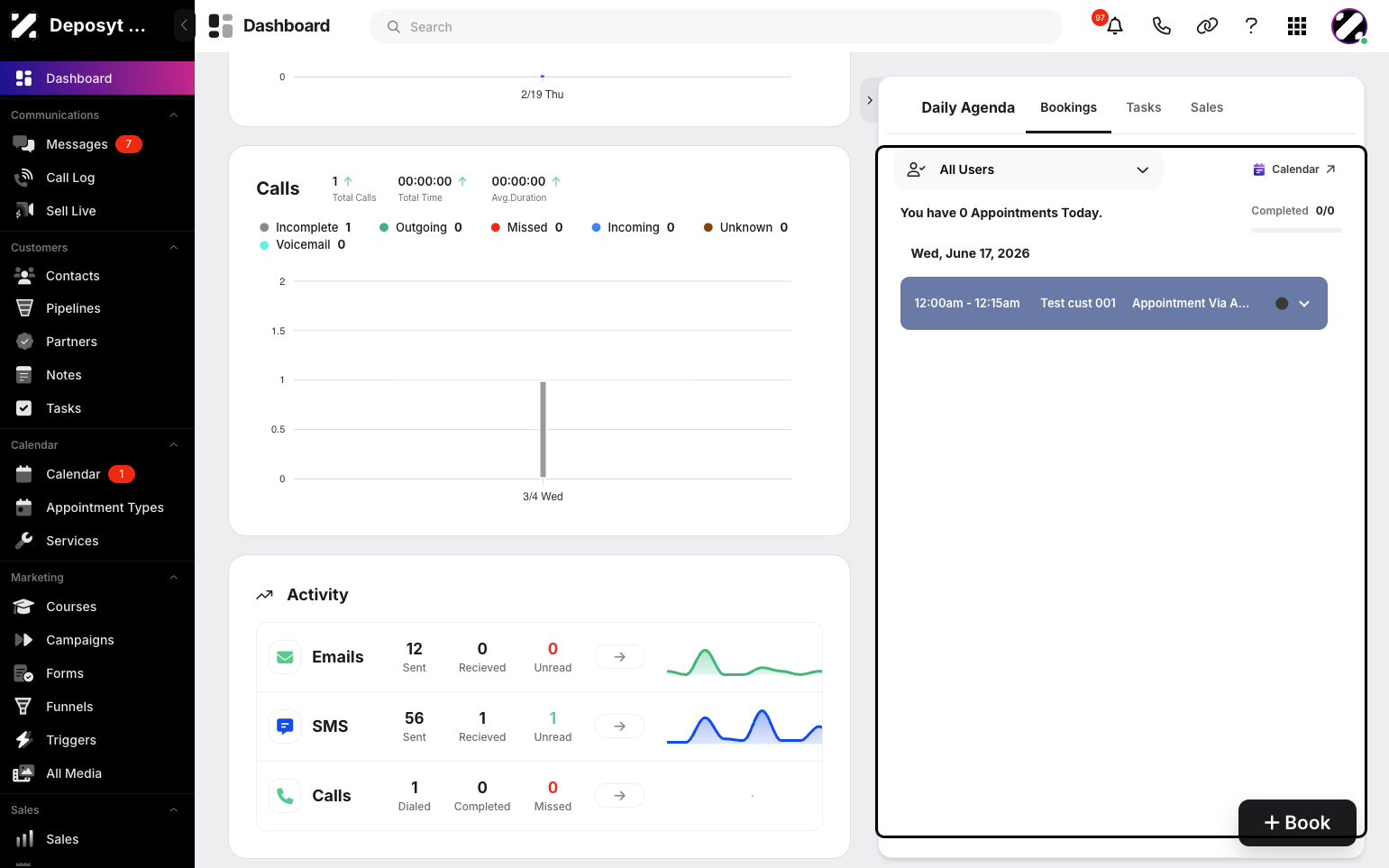Image resolution: width=1389 pixels, height=868 pixels.
Task: Click the Campaigns play icon
Action: tap(24, 640)
